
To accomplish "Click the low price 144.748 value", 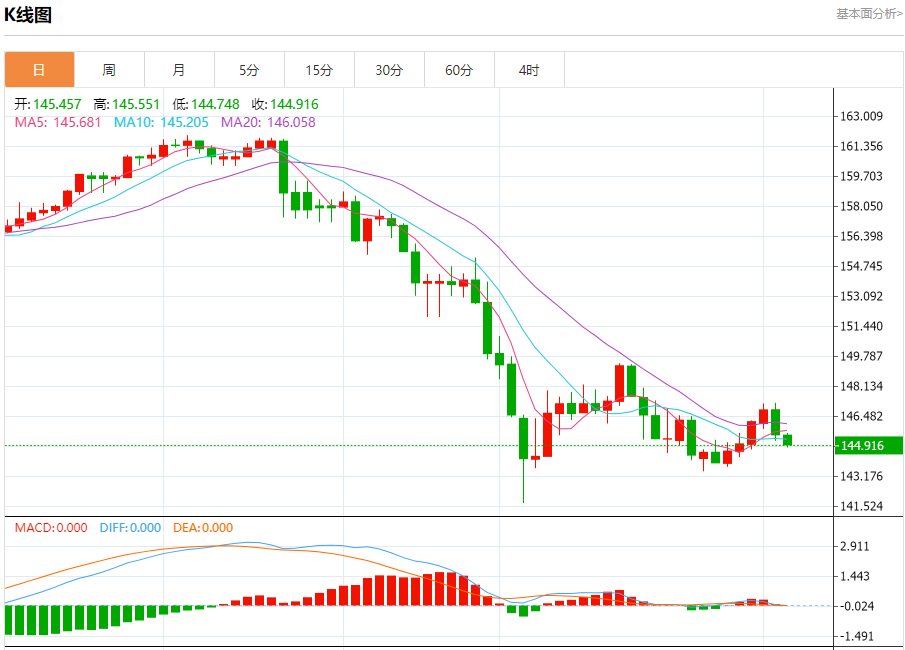I will pyautogui.click(x=215, y=104).
